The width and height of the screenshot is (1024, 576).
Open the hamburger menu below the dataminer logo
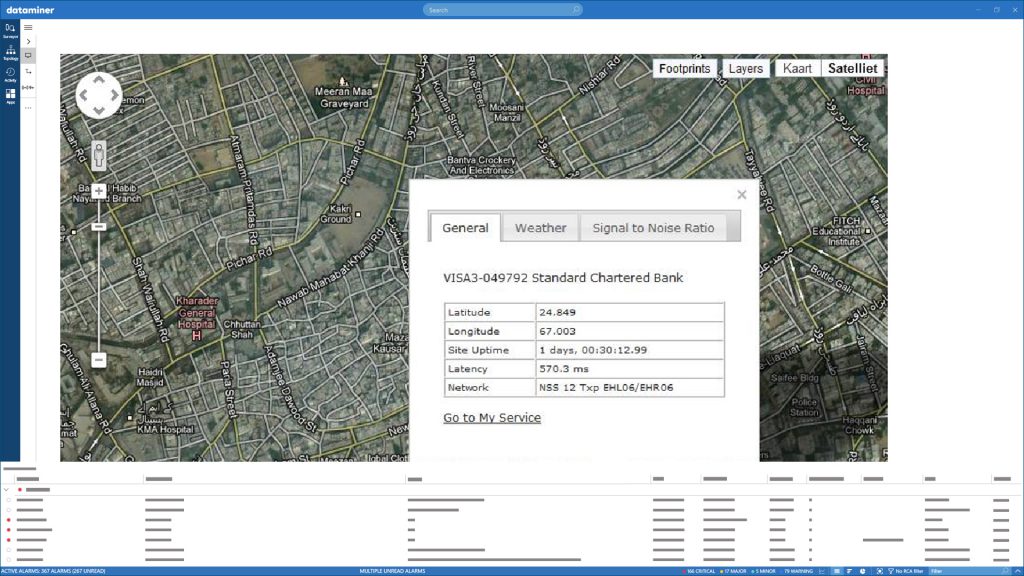[28, 27]
